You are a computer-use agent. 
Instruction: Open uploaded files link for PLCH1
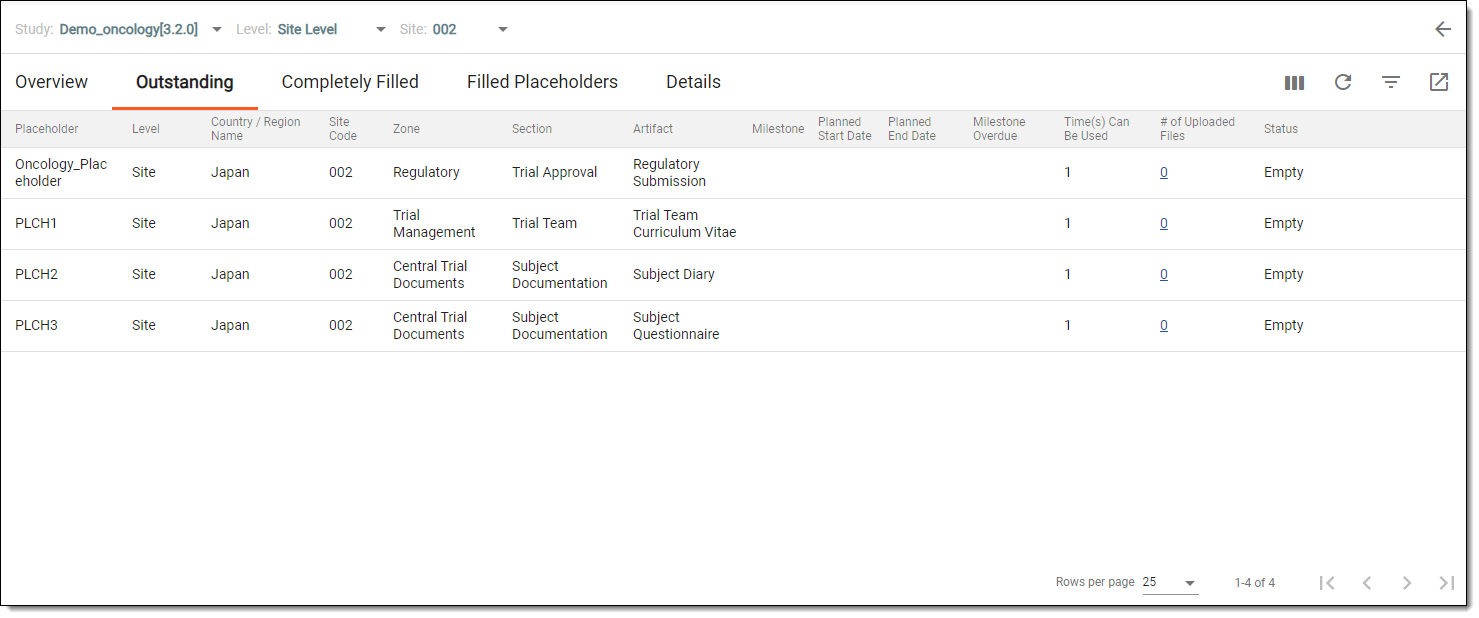point(1164,223)
